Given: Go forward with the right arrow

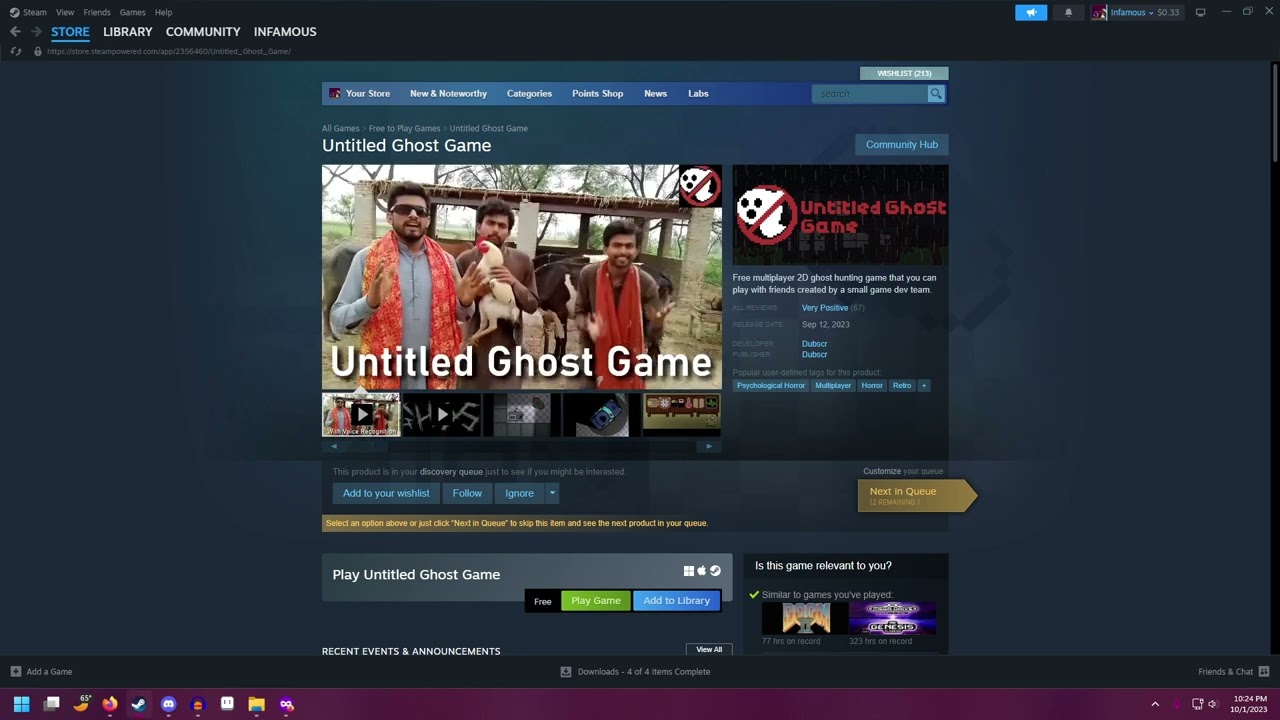Looking at the screenshot, I should pos(36,32).
